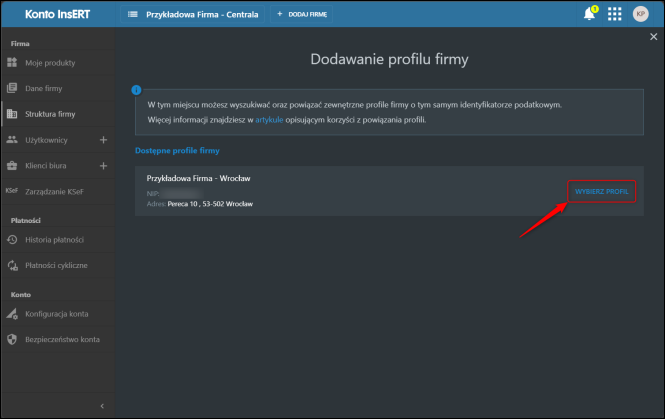This screenshot has width=665, height=419.
Task: Click the Historia płatności clock icon
Action: 12,240
